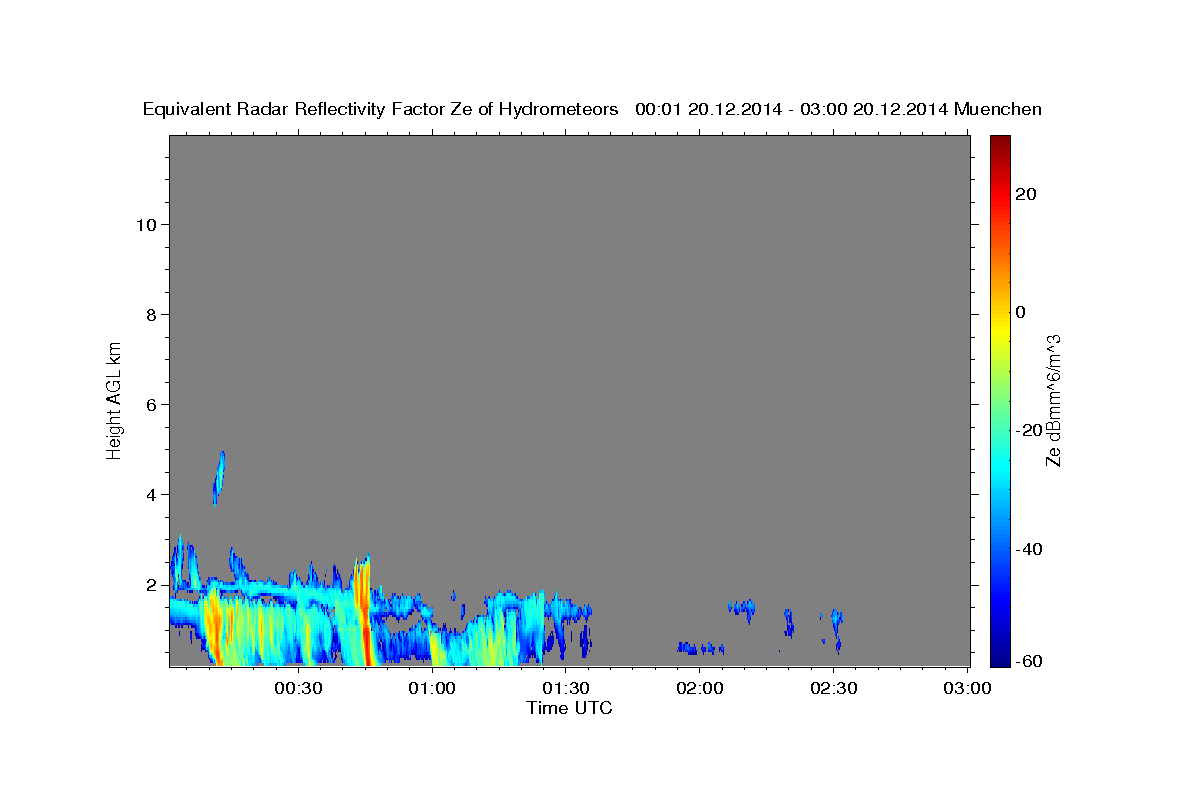Click the 'Ze dBmm^6/m^3' colorbar label
The height and width of the screenshot is (800, 1200).
click(1053, 400)
